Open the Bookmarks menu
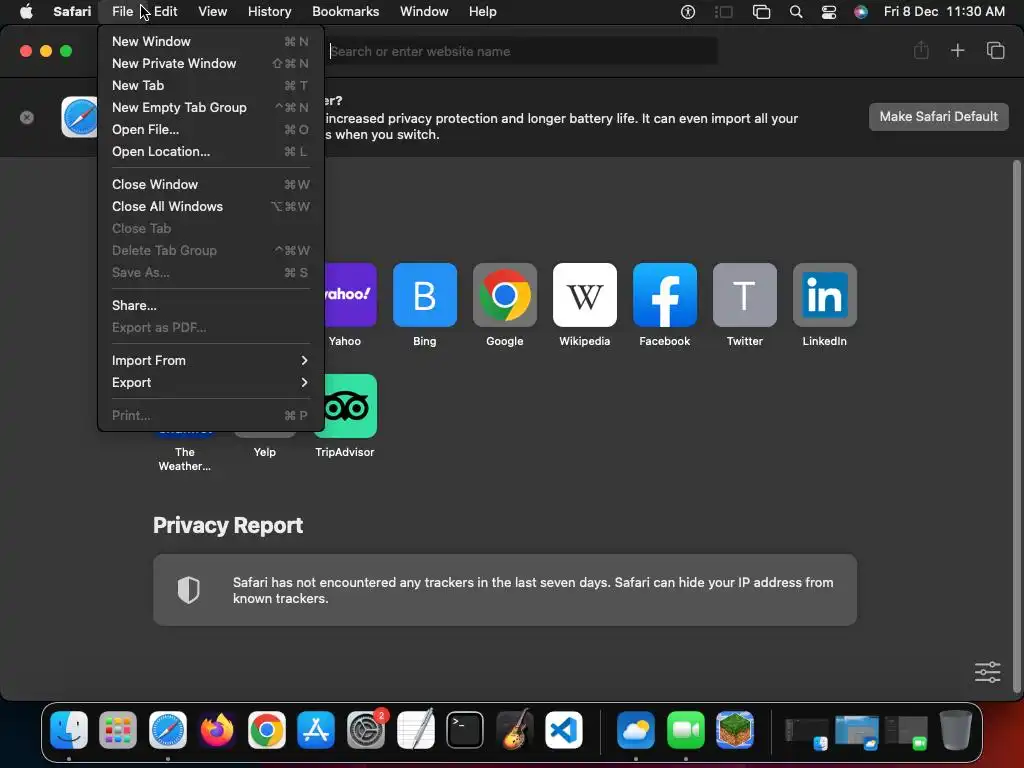The height and width of the screenshot is (768, 1024). pos(345,11)
